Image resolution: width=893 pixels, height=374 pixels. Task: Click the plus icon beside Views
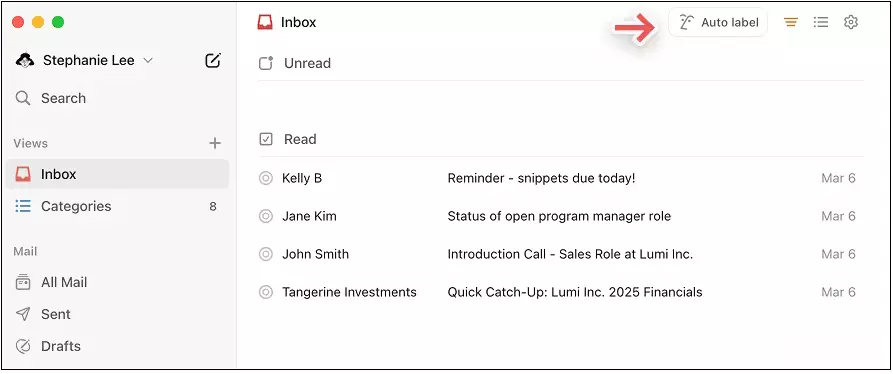click(215, 143)
